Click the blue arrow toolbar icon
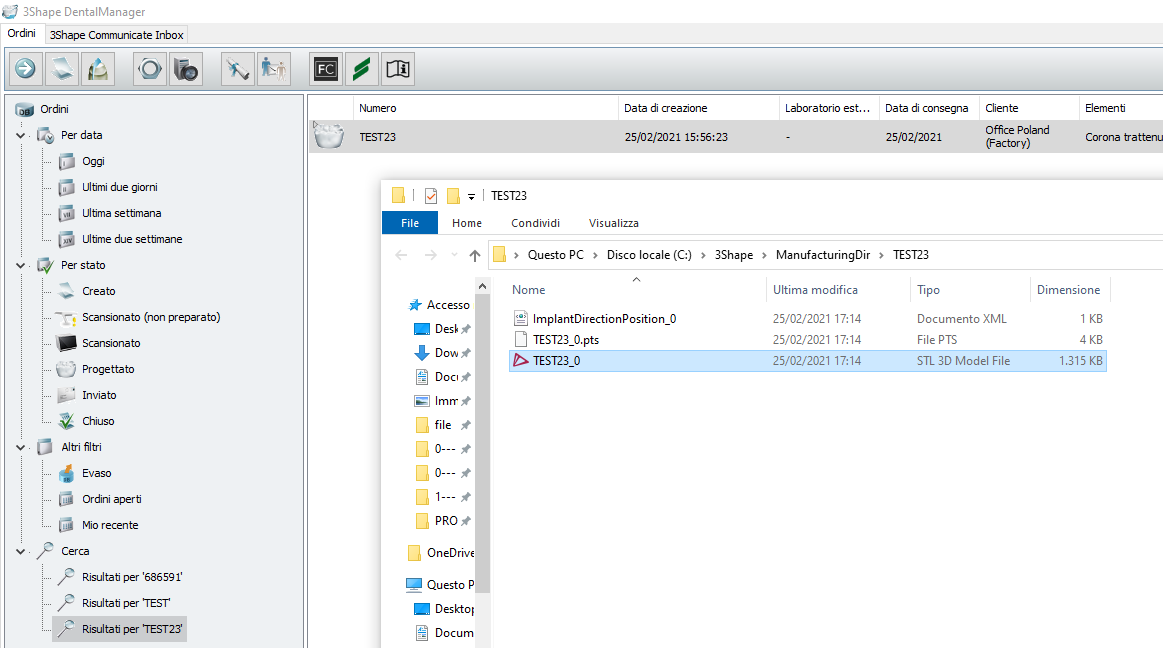 [x=25, y=69]
